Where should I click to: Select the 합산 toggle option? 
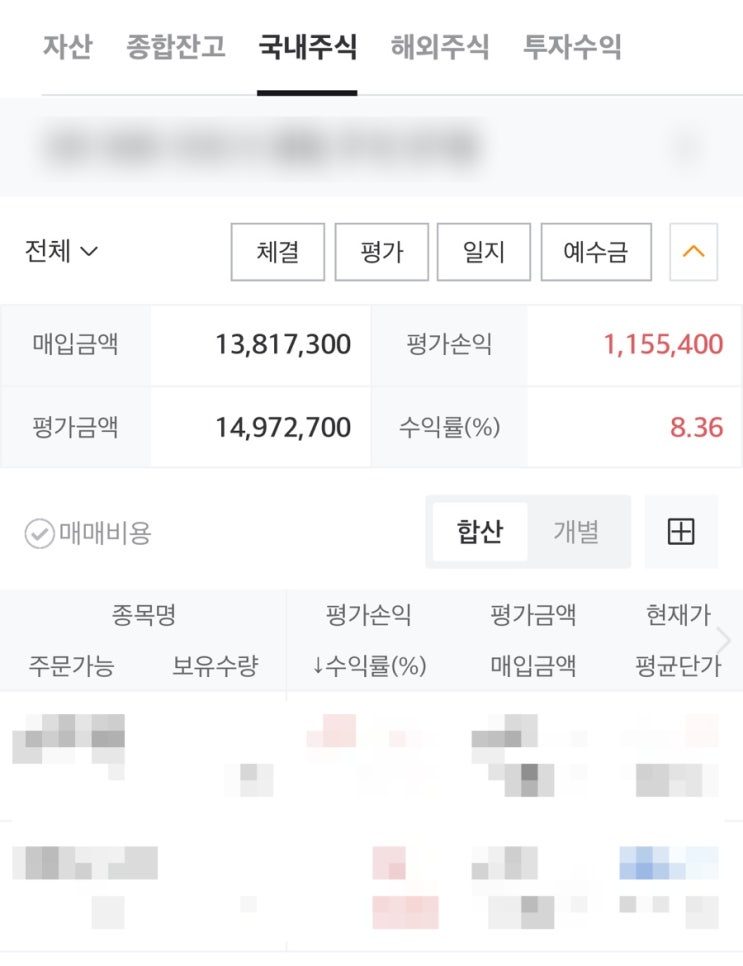[479, 532]
